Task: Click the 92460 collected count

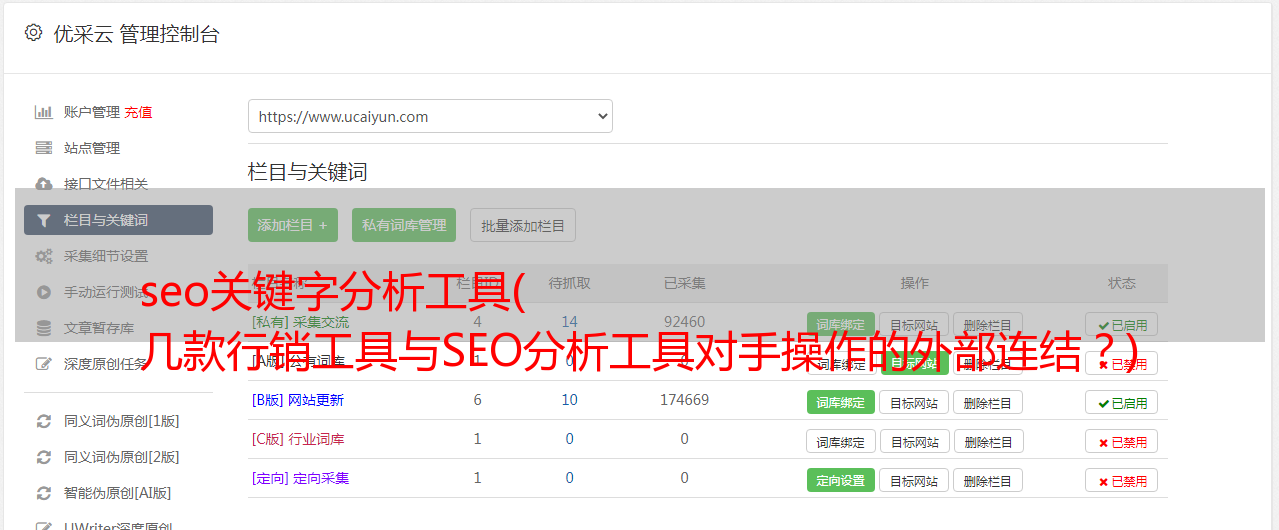Action: pos(684,322)
